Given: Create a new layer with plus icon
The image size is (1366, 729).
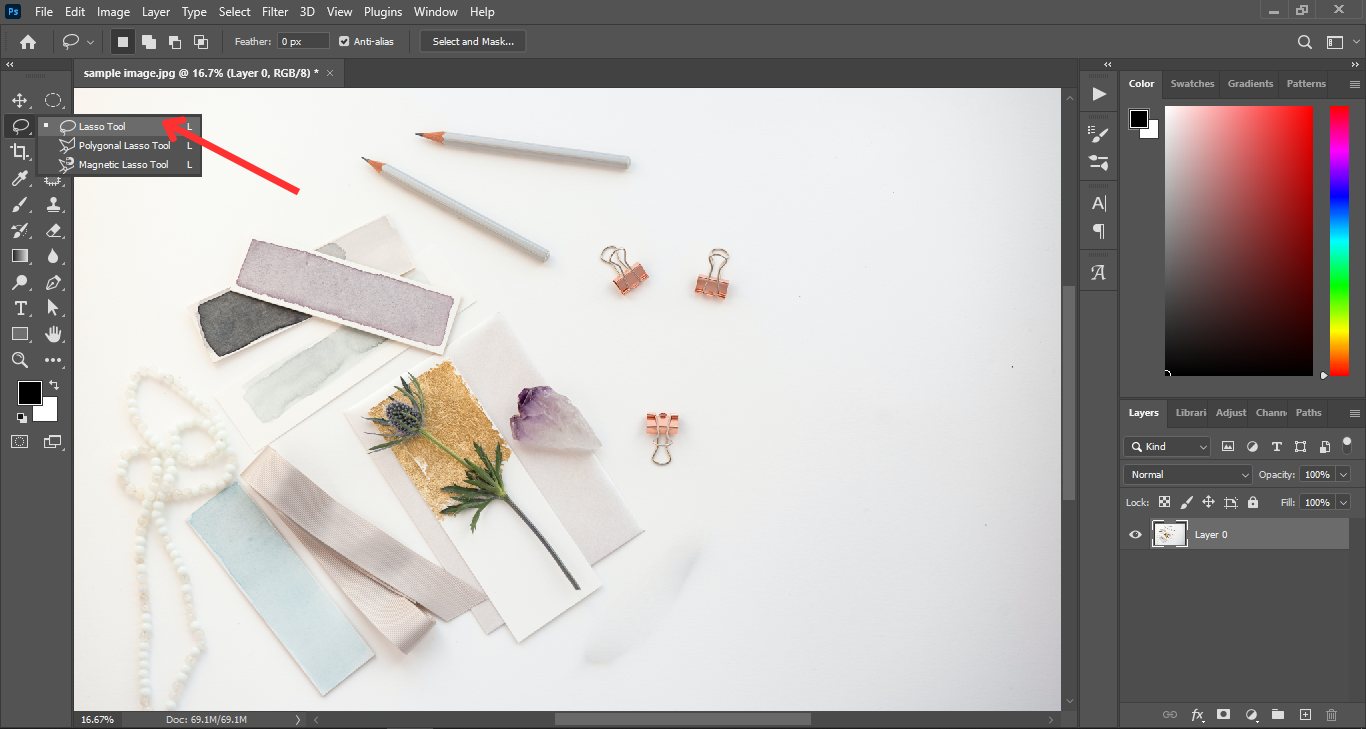Looking at the screenshot, I should click(1304, 715).
